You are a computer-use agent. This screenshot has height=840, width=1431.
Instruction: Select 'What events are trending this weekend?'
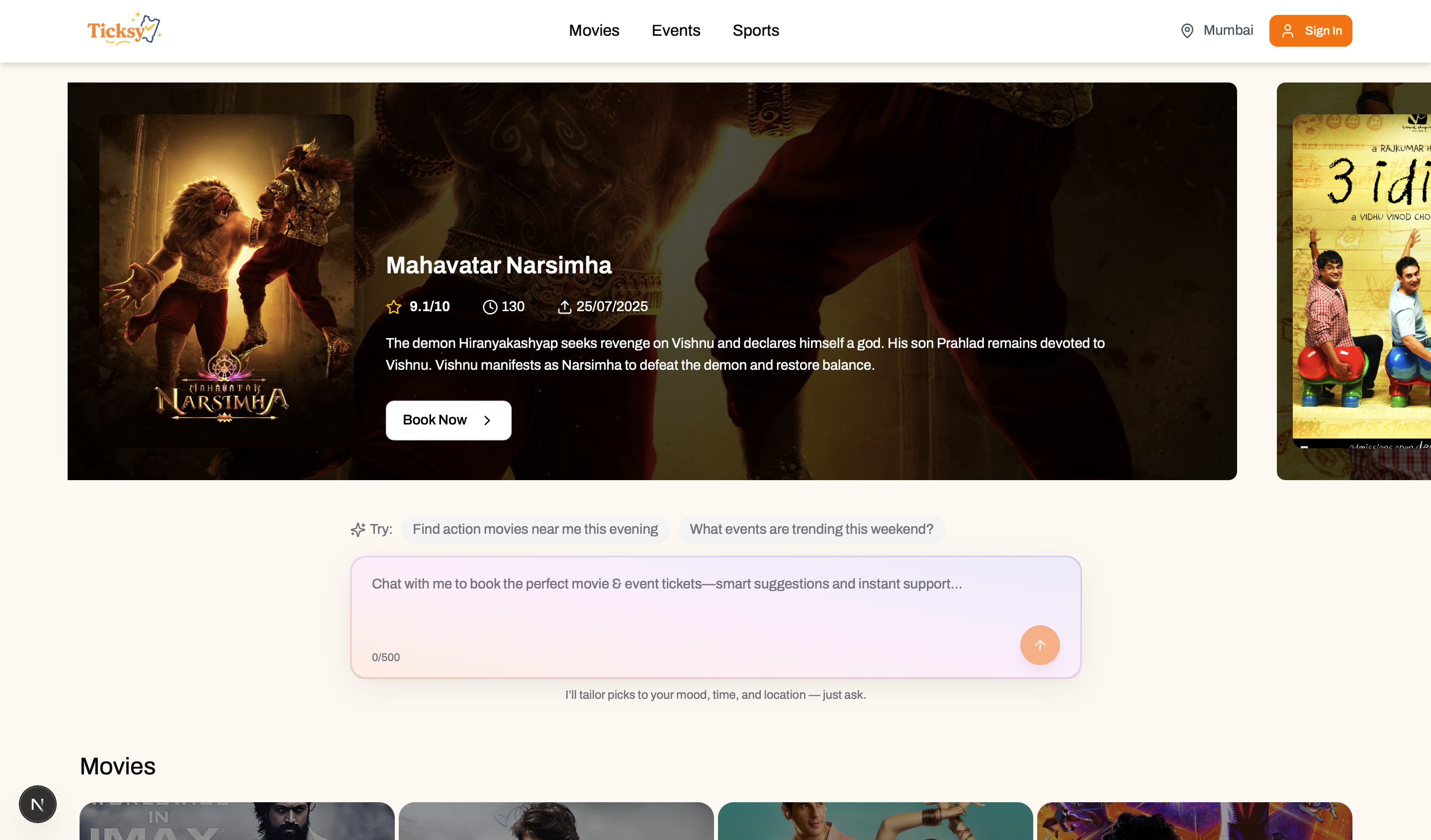811,529
